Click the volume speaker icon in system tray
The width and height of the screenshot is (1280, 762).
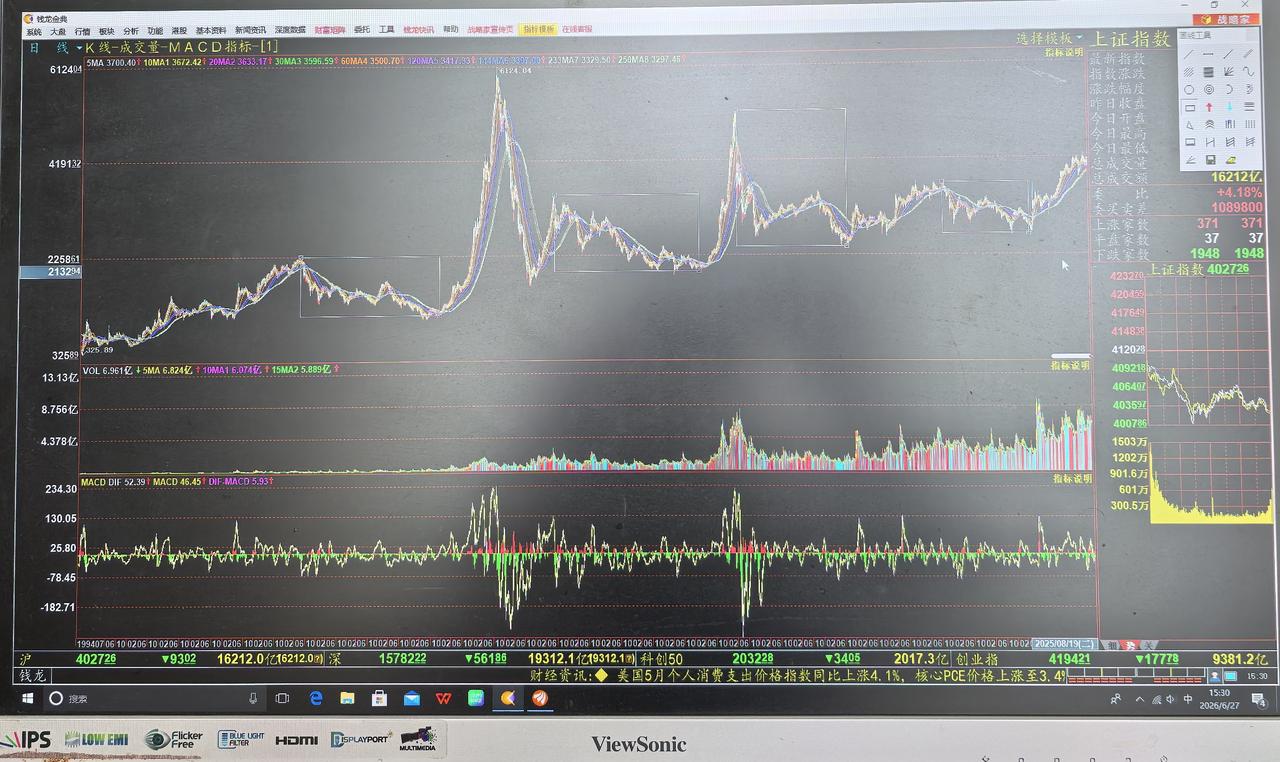pyautogui.click(x=1169, y=699)
